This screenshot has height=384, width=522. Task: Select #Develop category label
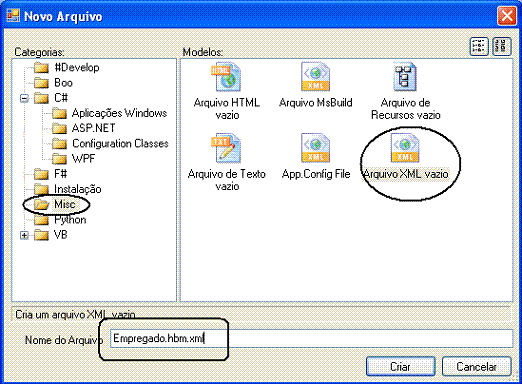(x=77, y=68)
